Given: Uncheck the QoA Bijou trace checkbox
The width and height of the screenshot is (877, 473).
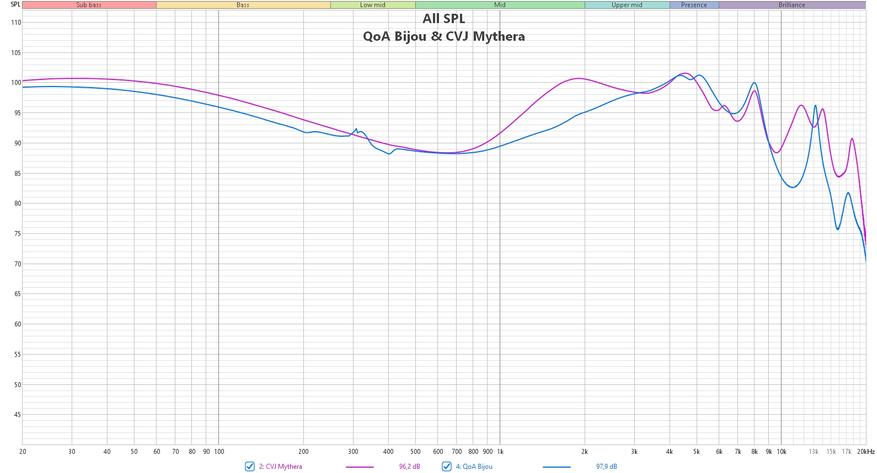Looking at the screenshot, I should (446, 466).
